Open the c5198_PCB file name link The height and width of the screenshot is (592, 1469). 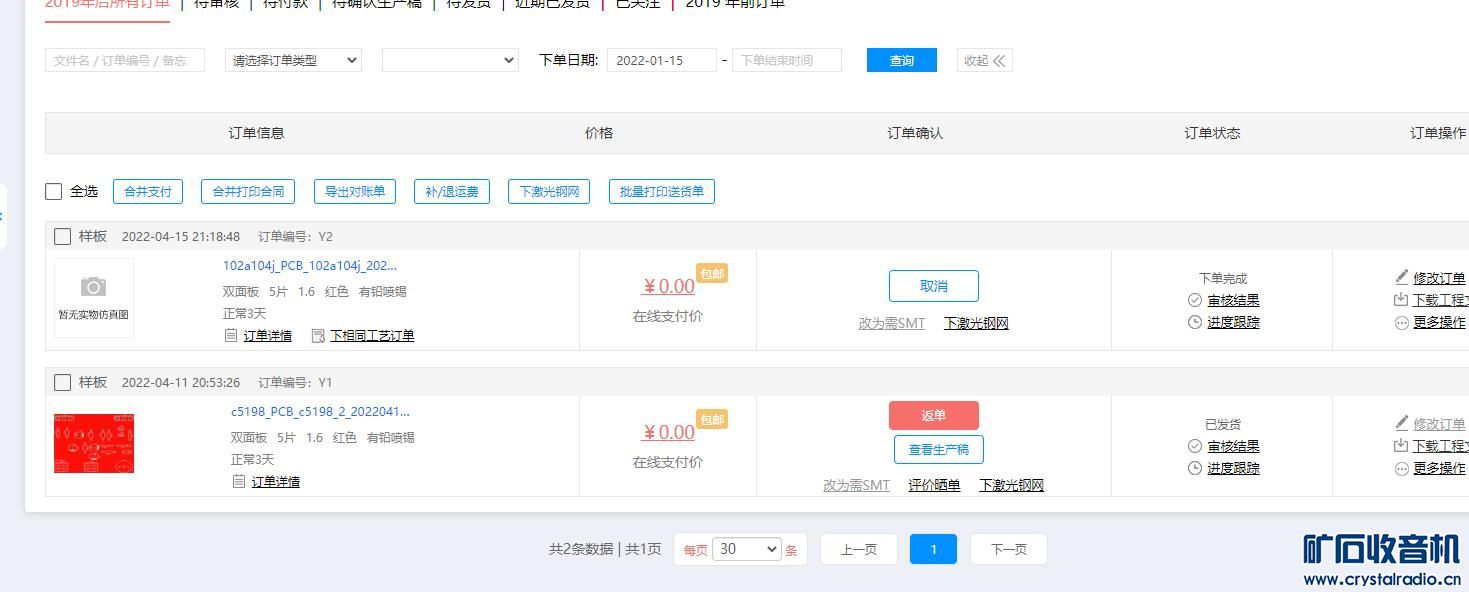click(x=320, y=412)
